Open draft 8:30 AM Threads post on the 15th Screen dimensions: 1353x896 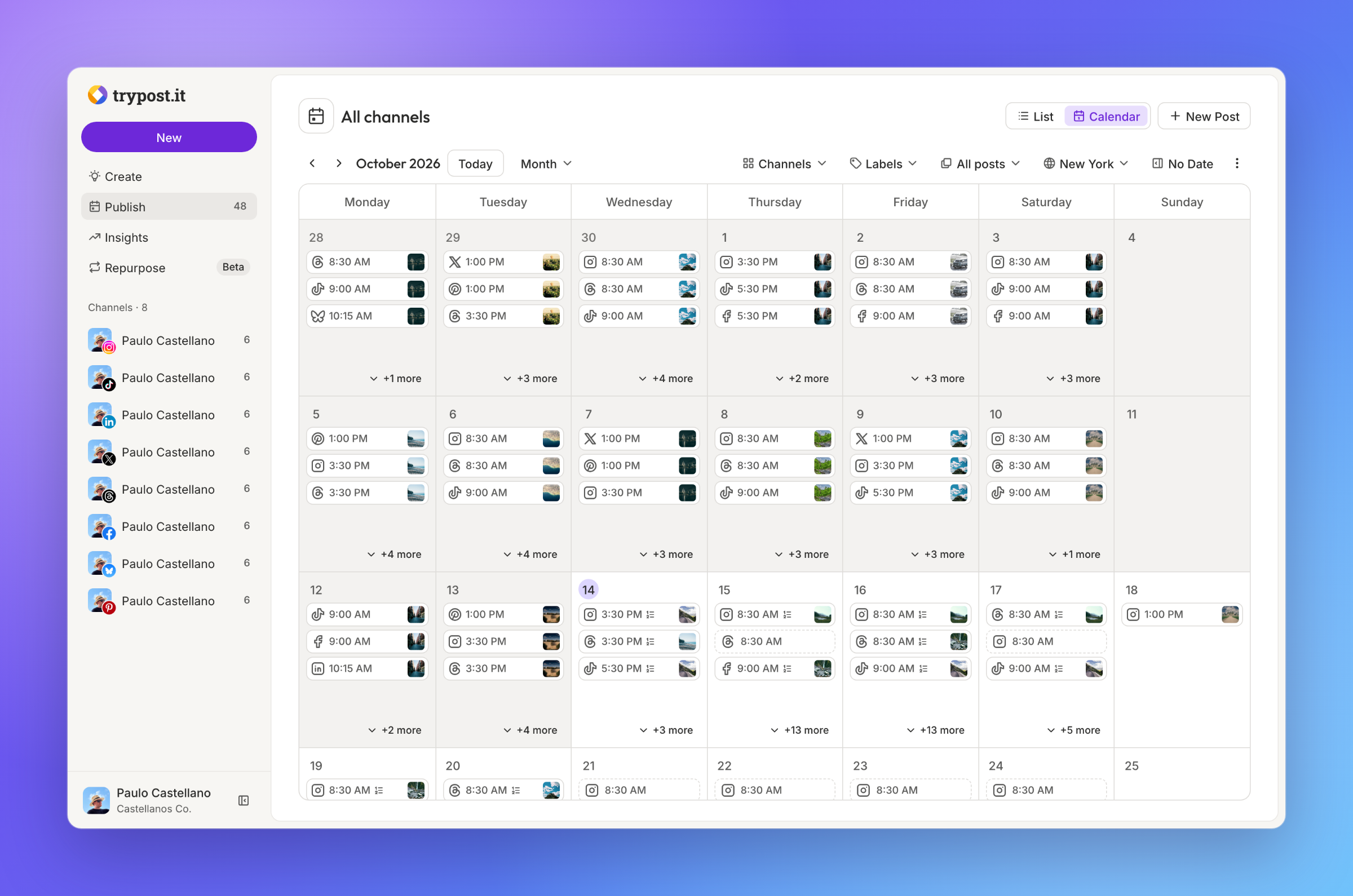tap(775, 641)
